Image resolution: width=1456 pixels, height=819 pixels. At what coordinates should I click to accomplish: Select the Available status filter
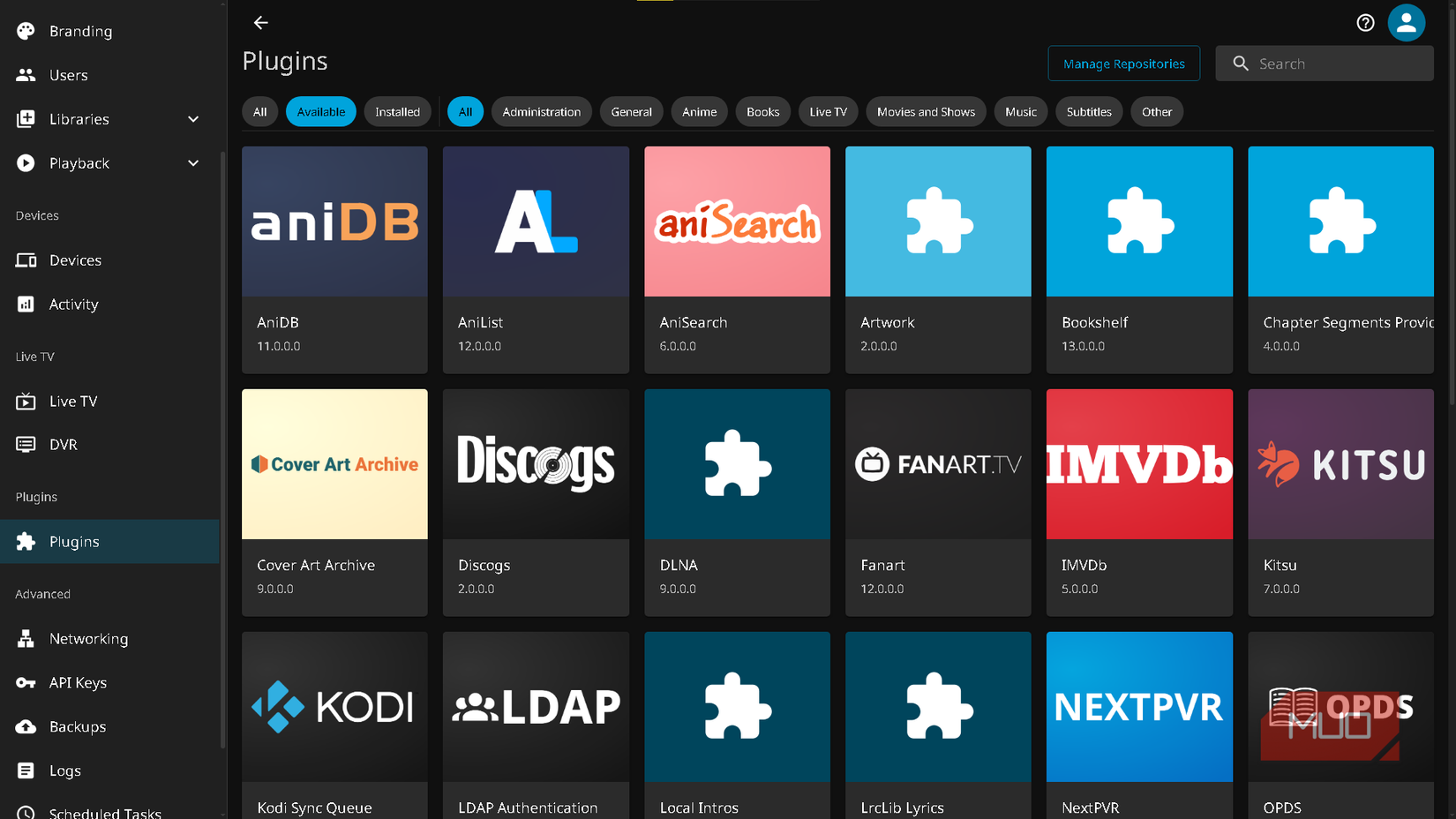pyautogui.click(x=321, y=112)
